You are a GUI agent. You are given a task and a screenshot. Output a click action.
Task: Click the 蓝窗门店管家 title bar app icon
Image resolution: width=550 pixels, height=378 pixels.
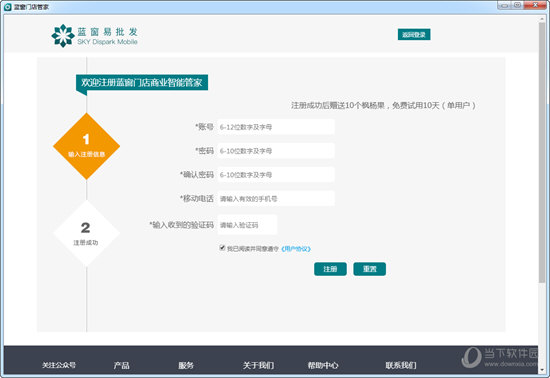(x=7, y=7)
